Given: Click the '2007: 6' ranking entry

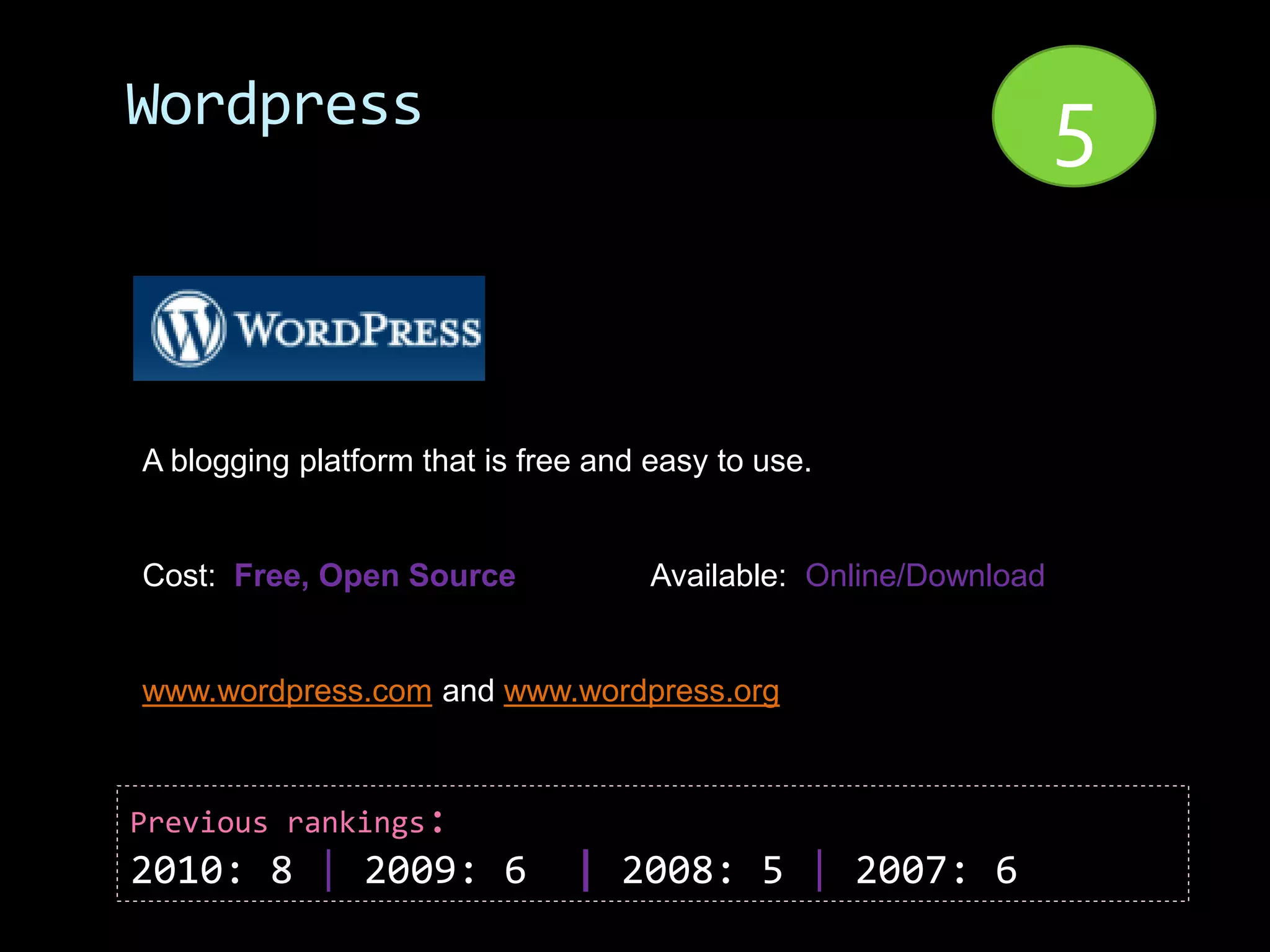Looking at the screenshot, I should pyautogui.click(x=936, y=870).
